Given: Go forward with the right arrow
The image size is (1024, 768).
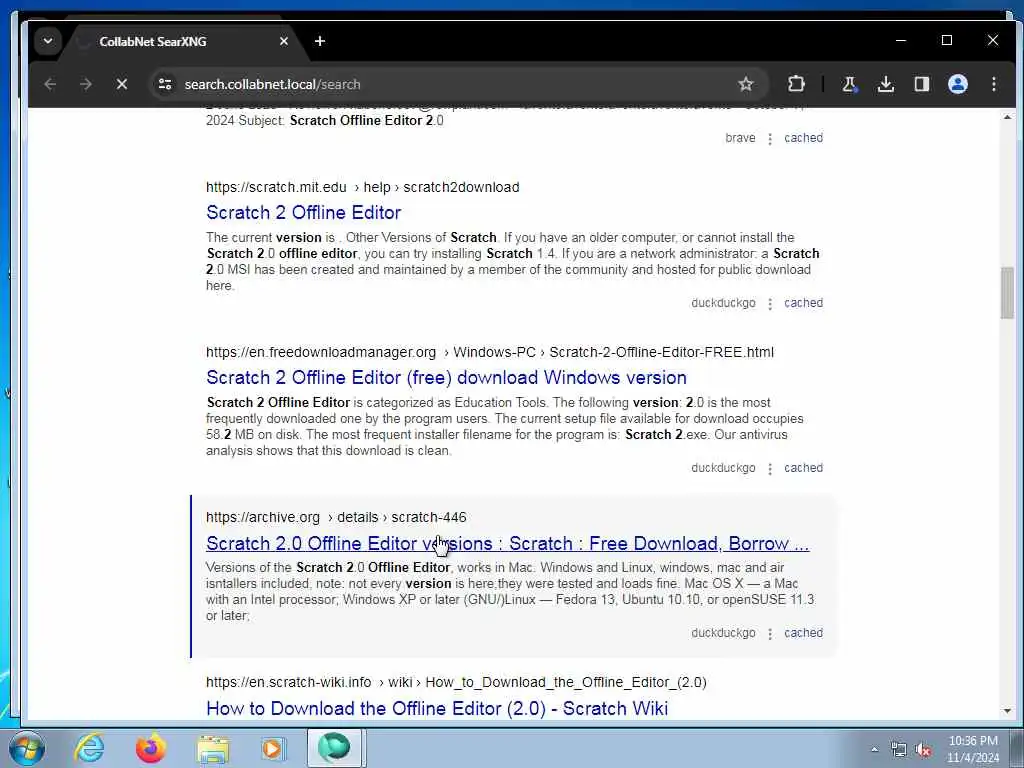Looking at the screenshot, I should pyautogui.click(x=86, y=84).
